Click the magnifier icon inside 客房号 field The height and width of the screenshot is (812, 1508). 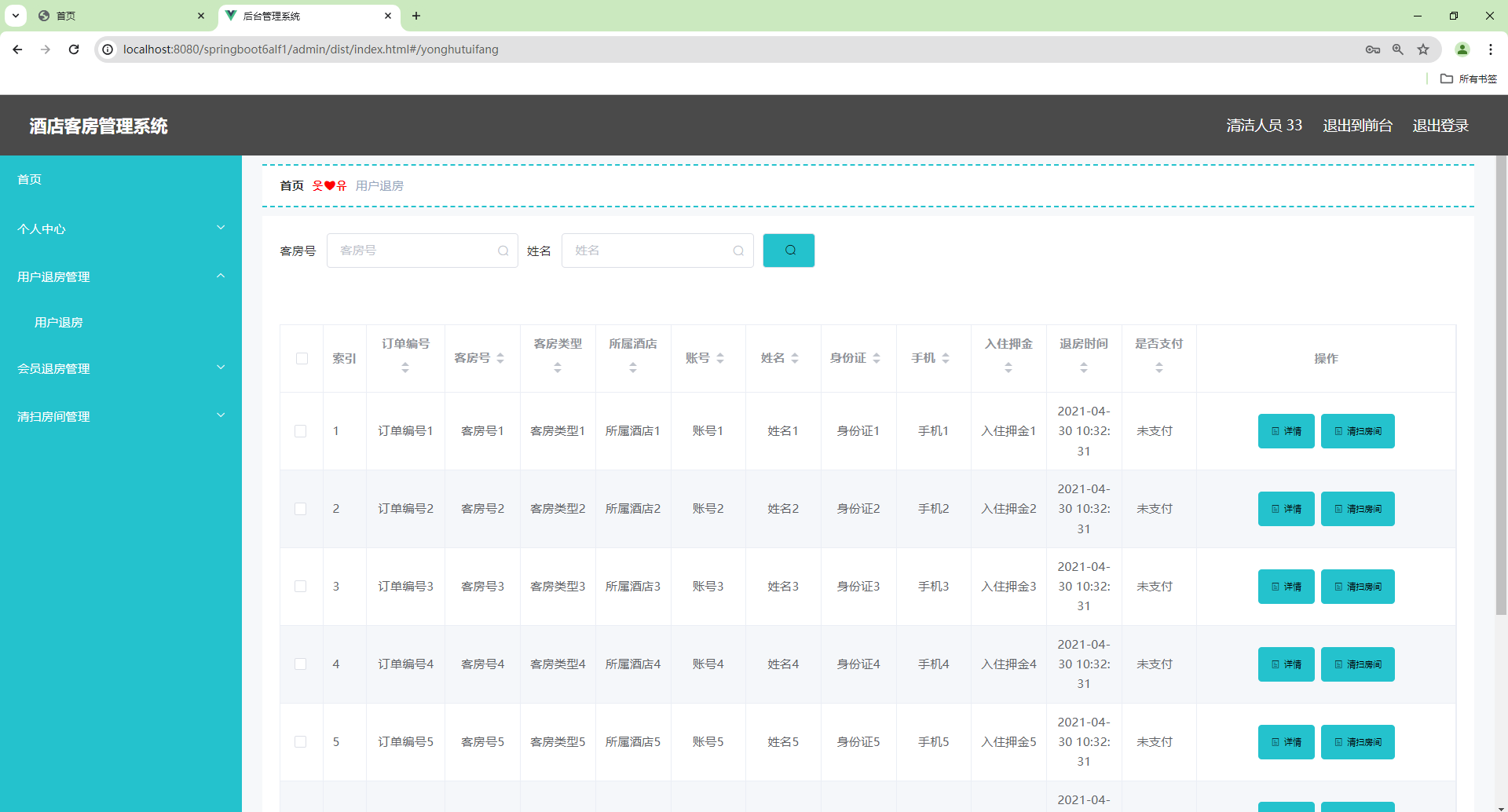click(x=503, y=251)
